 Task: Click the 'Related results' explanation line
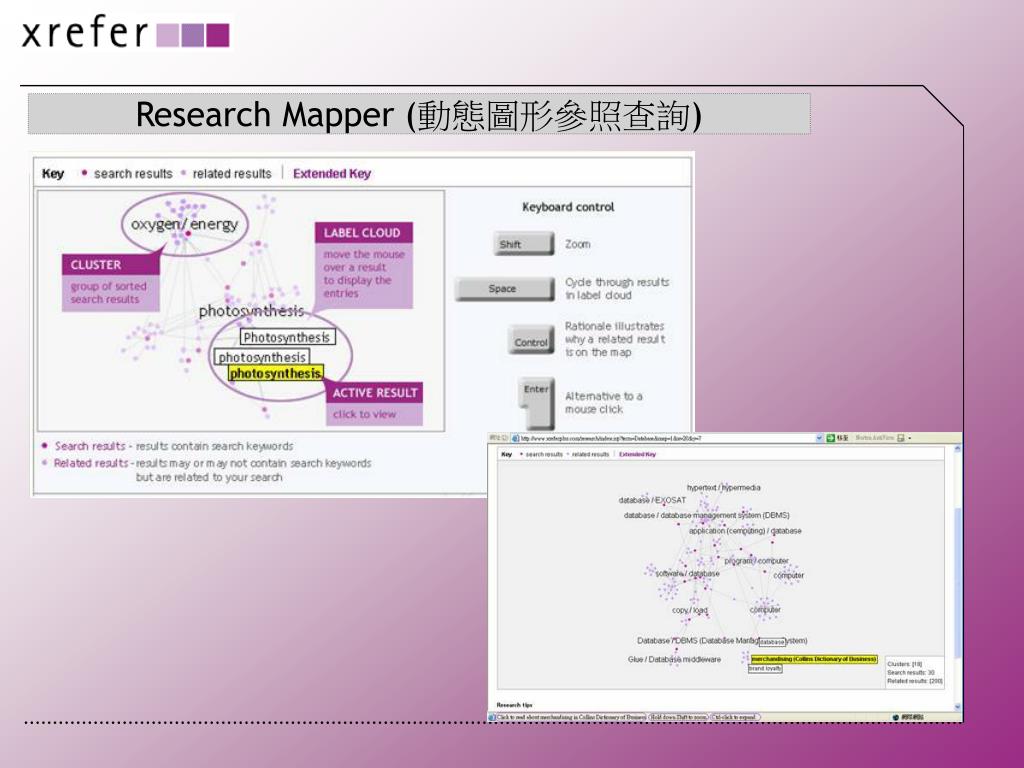212,470
